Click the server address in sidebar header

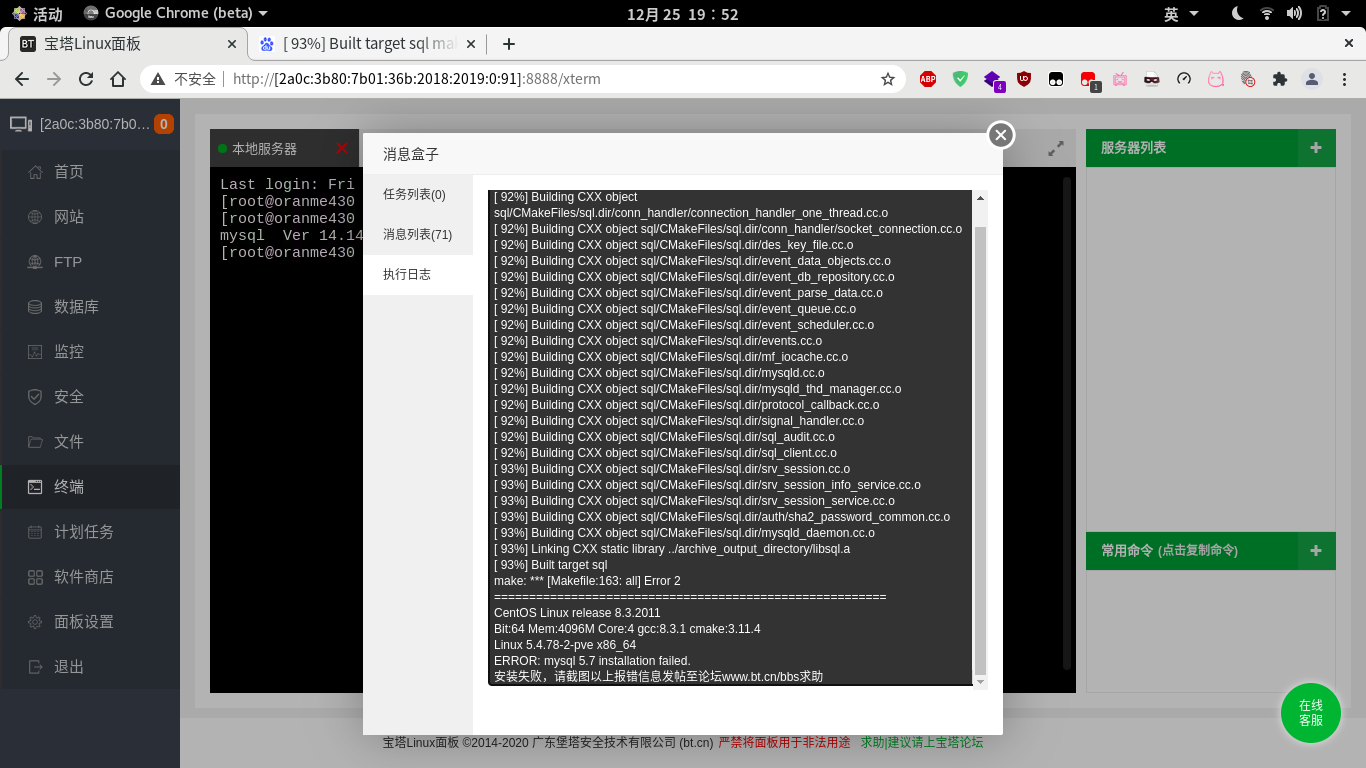tap(95, 124)
